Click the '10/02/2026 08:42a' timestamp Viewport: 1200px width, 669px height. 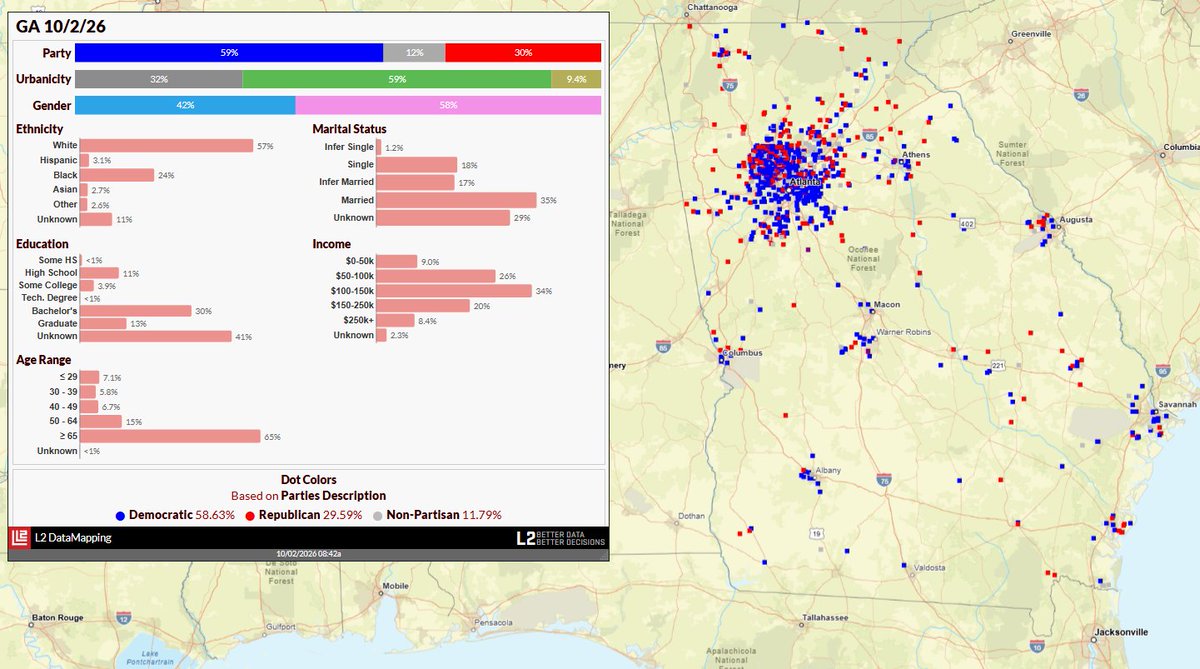(308, 554)
